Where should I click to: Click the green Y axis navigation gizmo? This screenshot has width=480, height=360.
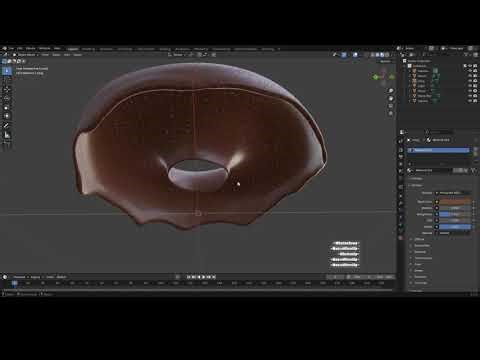point(376,77)
